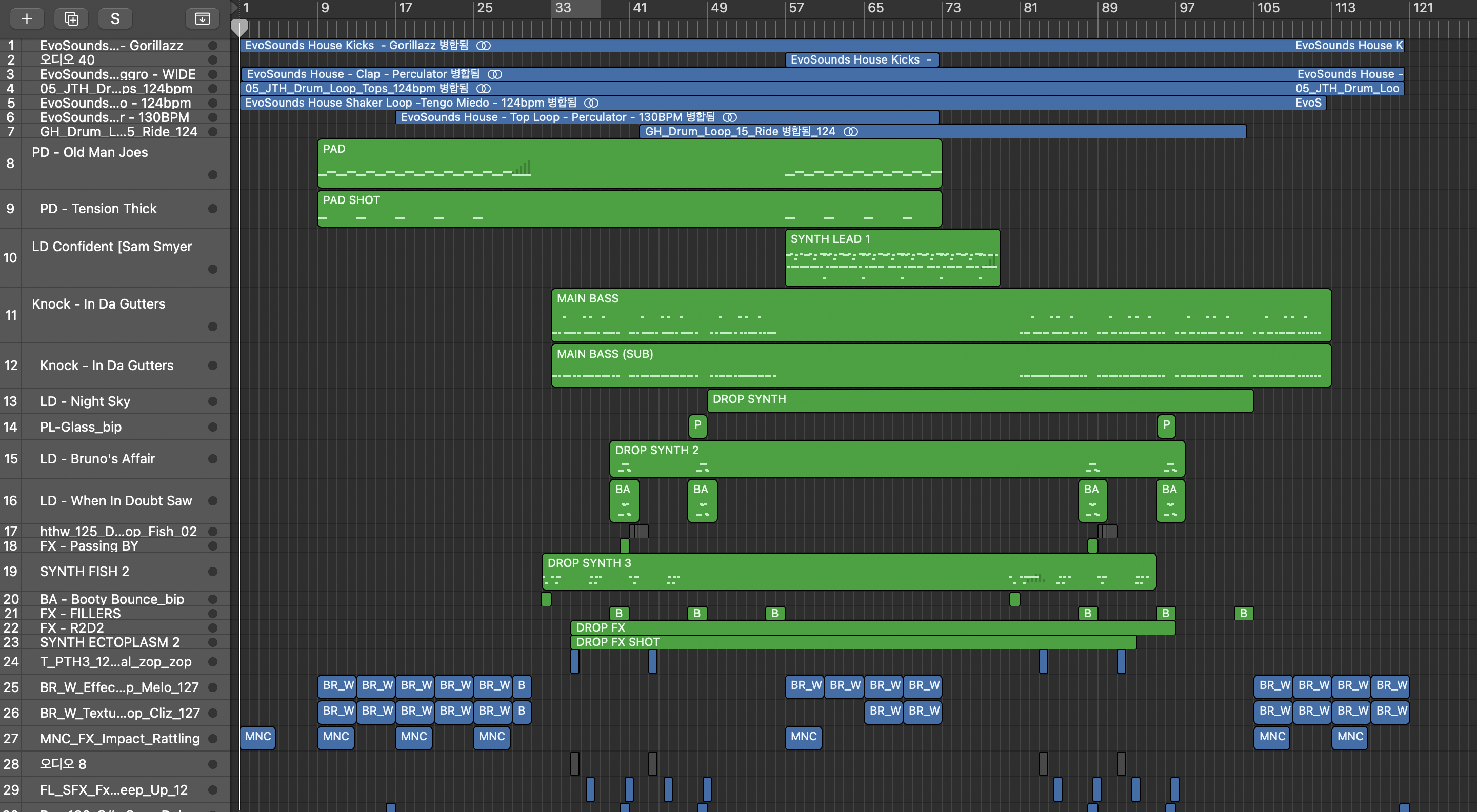Select the DROP SYNTH 2 region
Screen dimensions: 1477x812
coord(897,459)
